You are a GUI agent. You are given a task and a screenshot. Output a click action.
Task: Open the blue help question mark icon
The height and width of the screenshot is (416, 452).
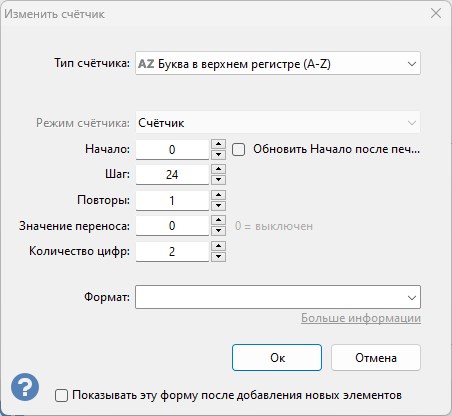tap(25, 387)
